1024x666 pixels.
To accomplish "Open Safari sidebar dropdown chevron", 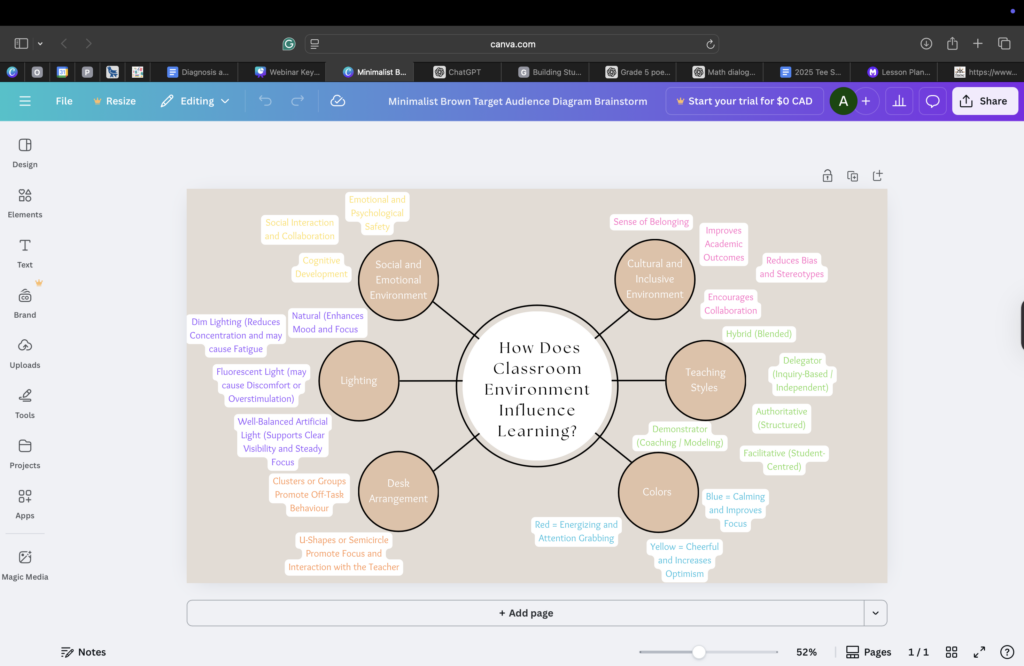I will [40, 44].
